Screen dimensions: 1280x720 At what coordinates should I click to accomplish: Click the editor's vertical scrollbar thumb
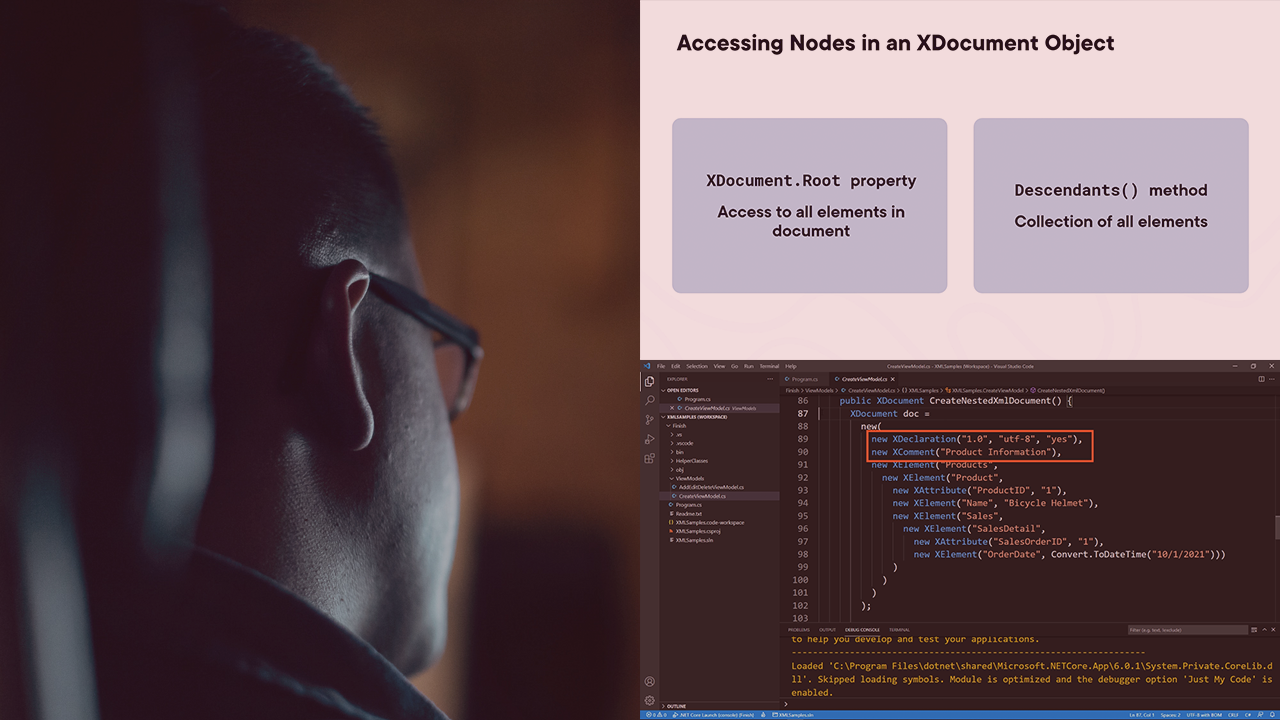pyautogui.click(x=1276, y=527)
